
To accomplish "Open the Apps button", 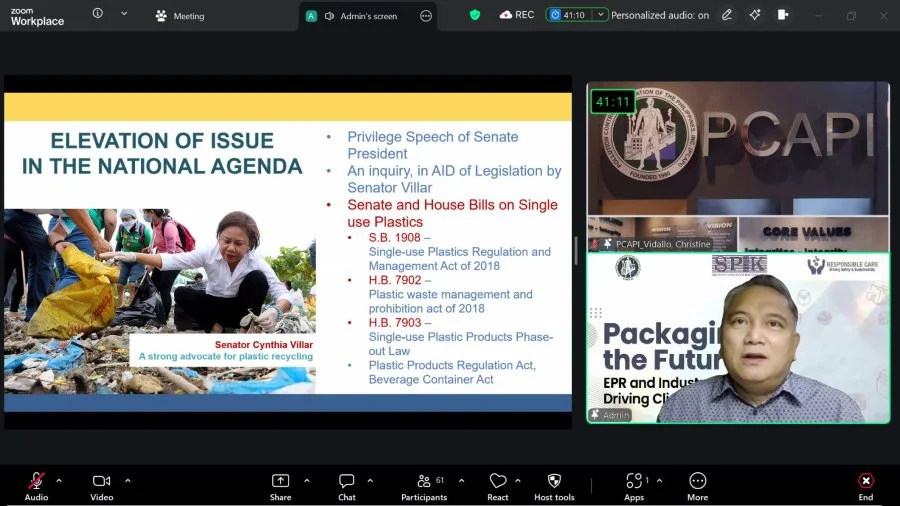I will point(634,486).
